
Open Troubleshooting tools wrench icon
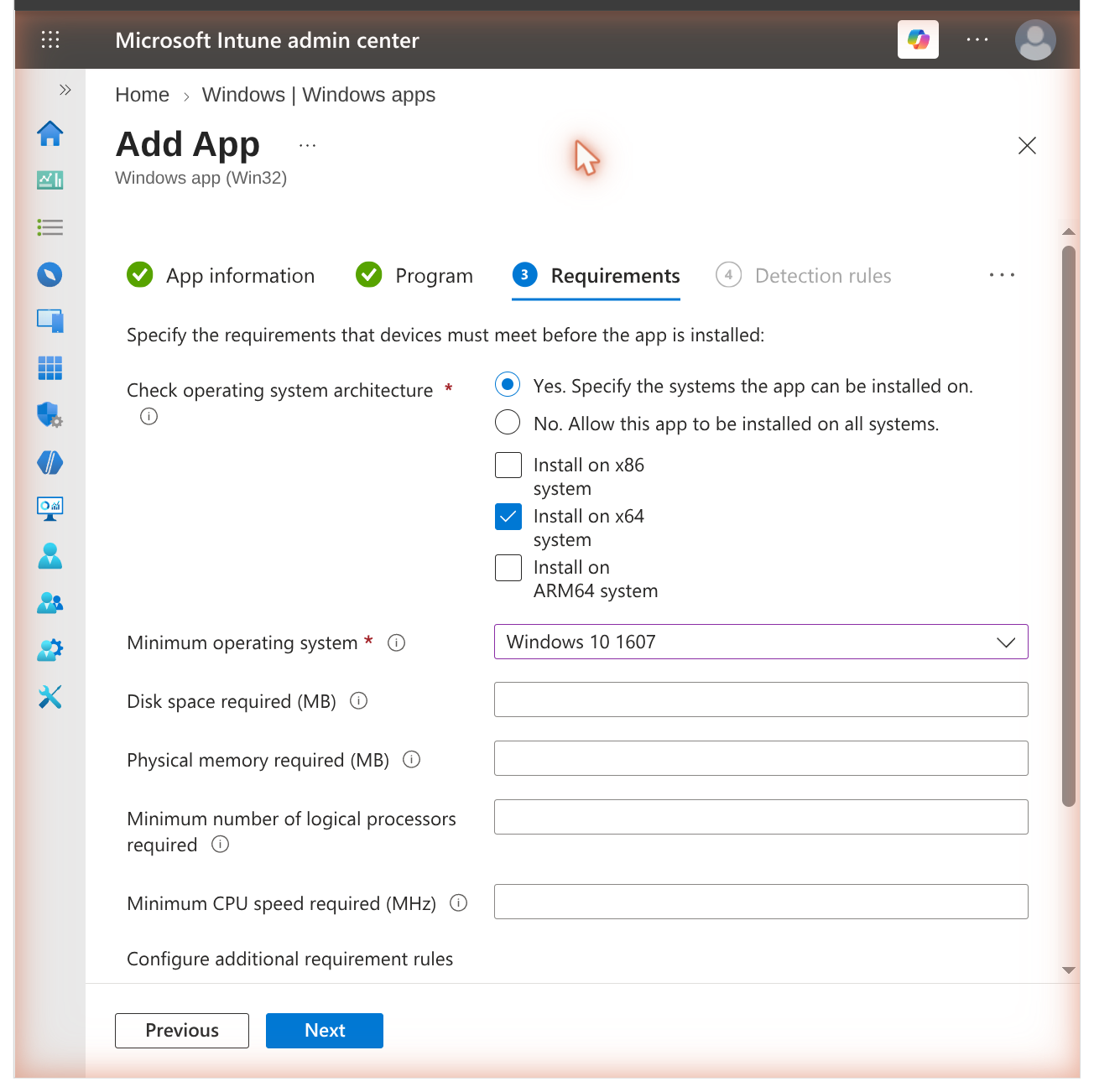(50, 697)
